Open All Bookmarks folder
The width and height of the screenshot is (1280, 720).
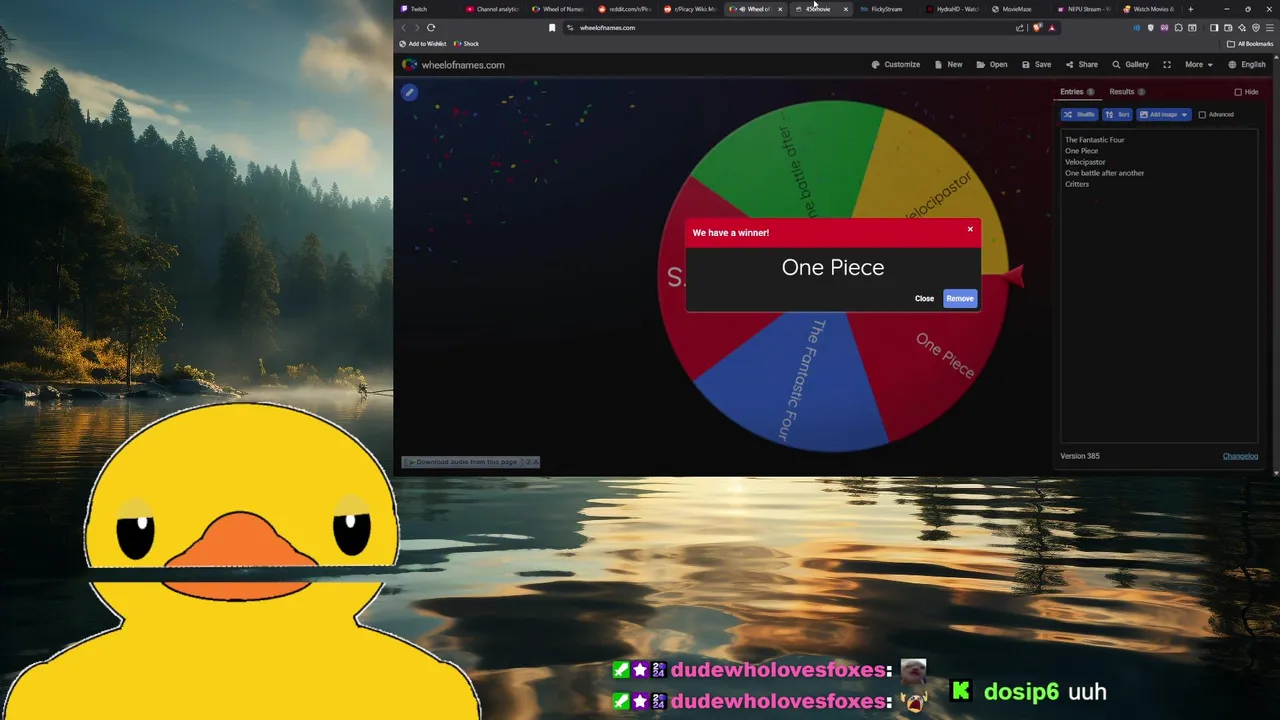1250,44
